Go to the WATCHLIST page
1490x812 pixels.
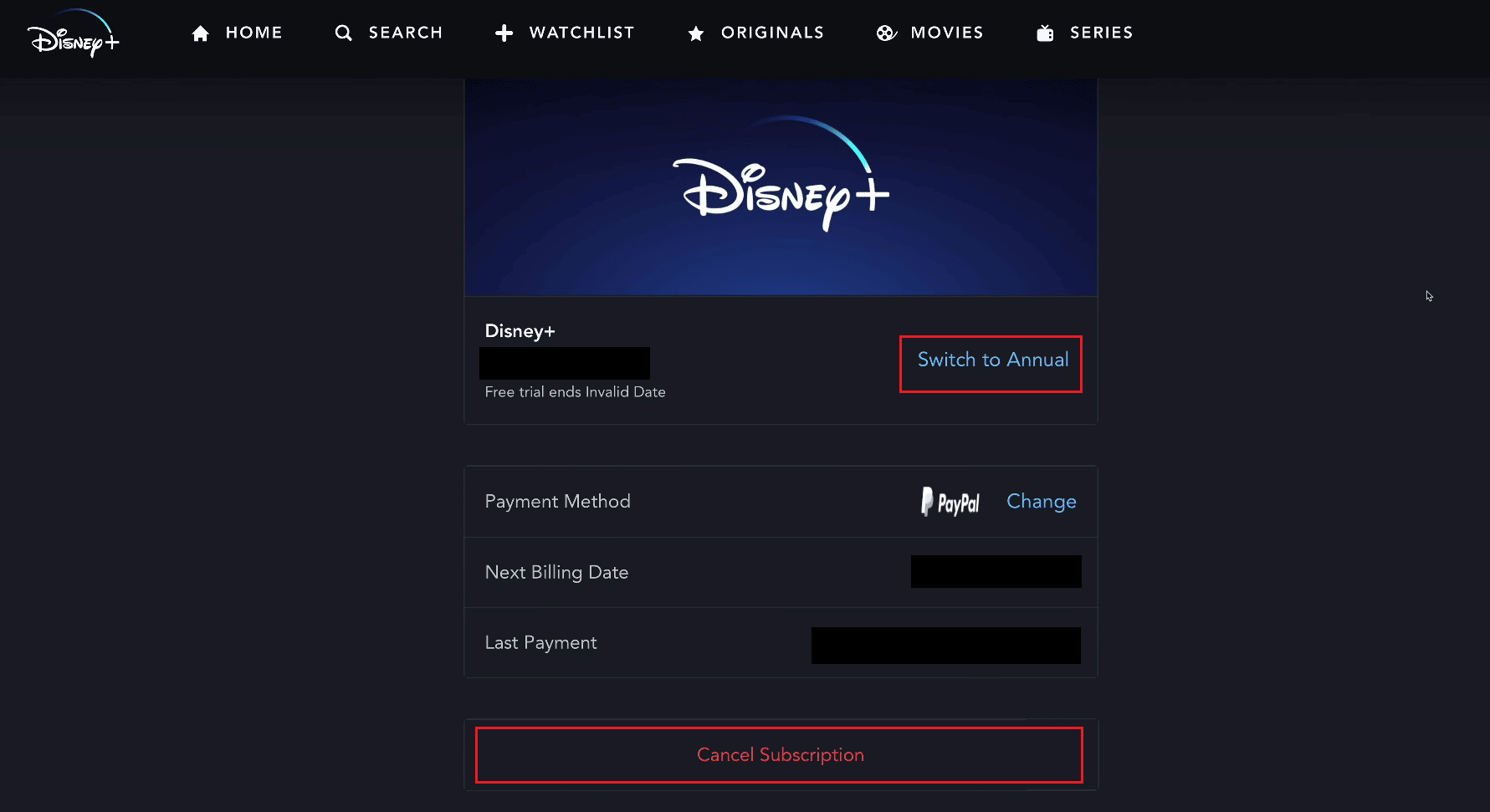pos(581,33)
